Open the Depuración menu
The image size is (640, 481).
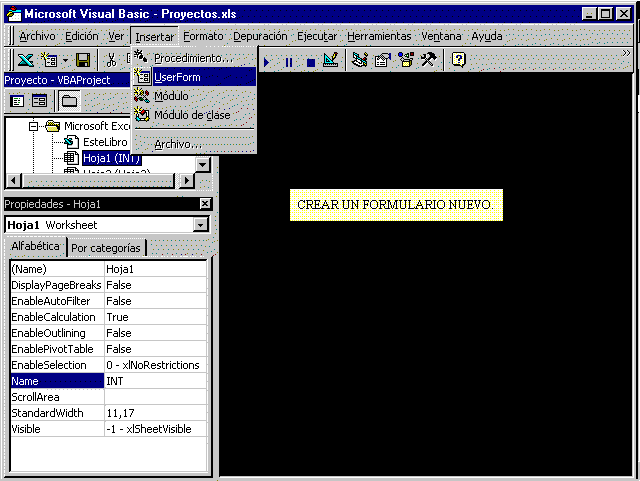[260, 36]
